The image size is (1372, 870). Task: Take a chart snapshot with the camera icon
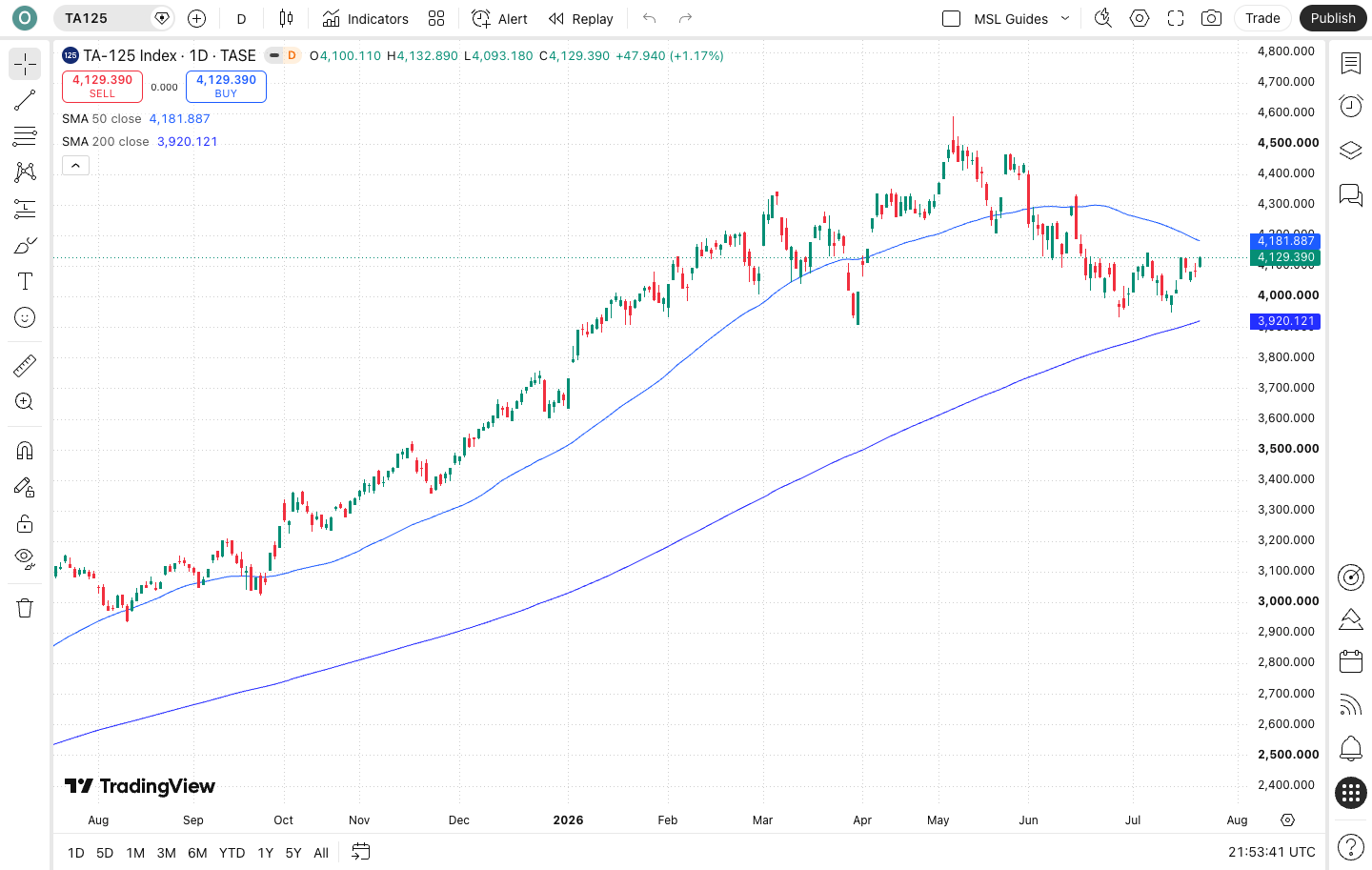point(1211,18)
